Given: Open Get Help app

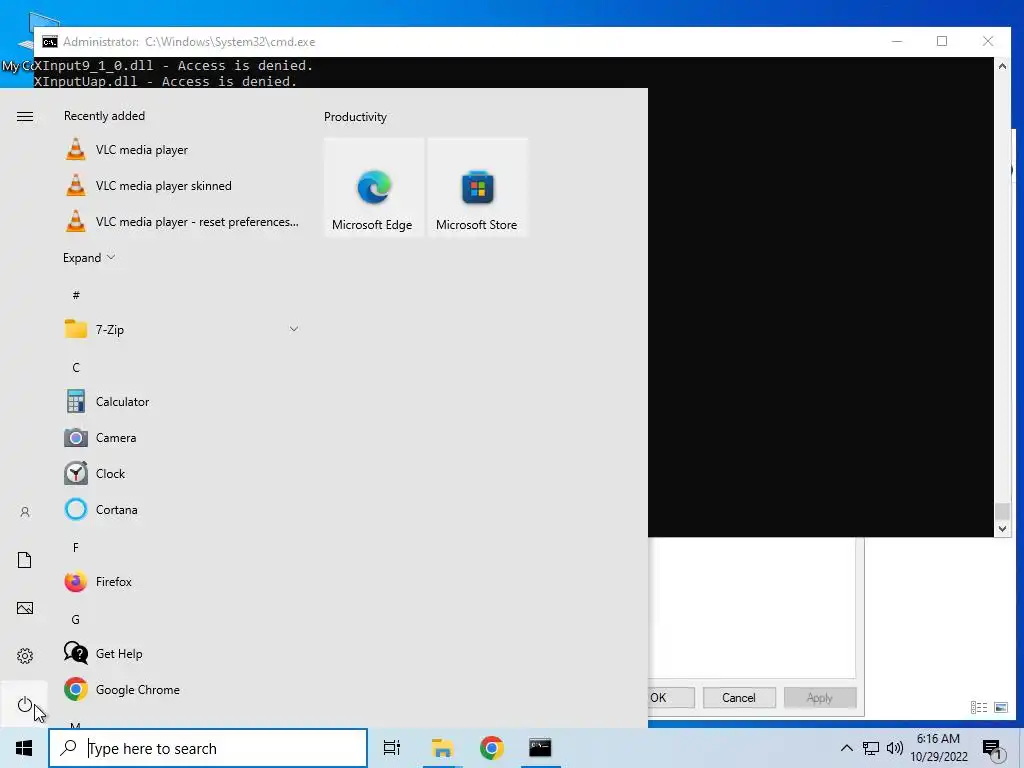Looking at the screenshot, I should click(182, 653).
